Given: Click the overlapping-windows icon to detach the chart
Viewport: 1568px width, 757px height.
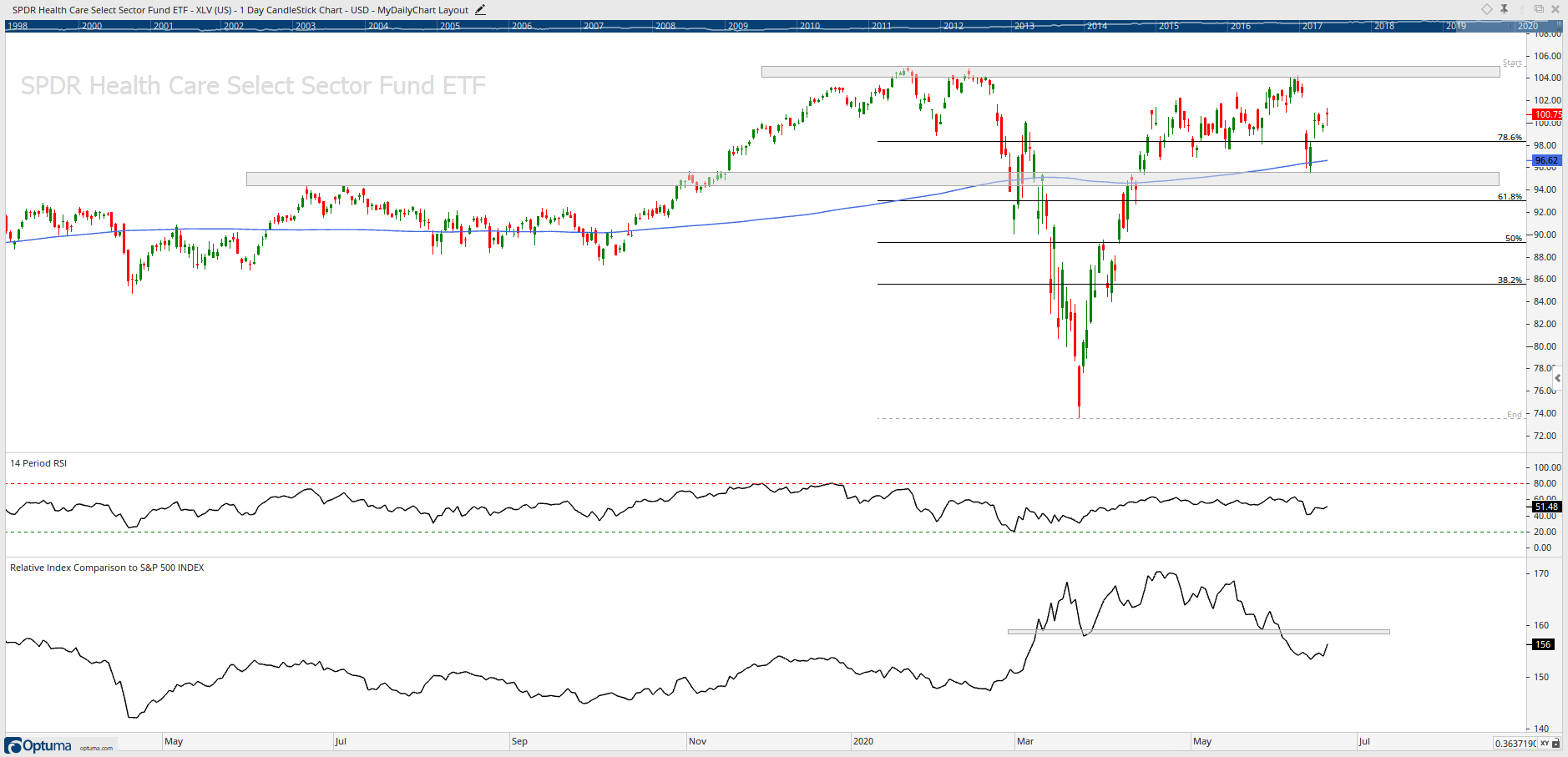Looking at the screenshot, I should (x=1539, y=9).
